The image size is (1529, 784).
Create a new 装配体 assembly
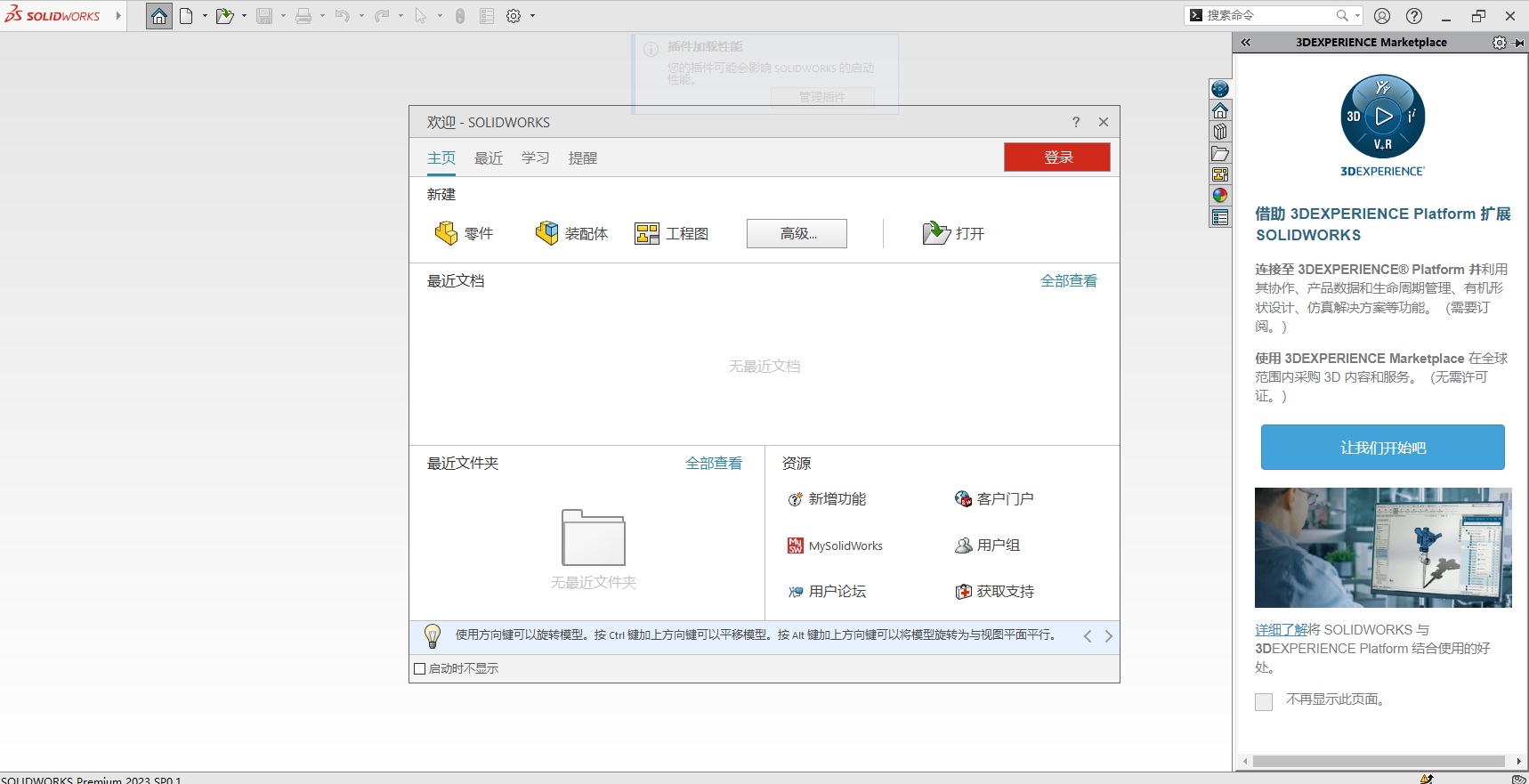[x=570, y=233]
